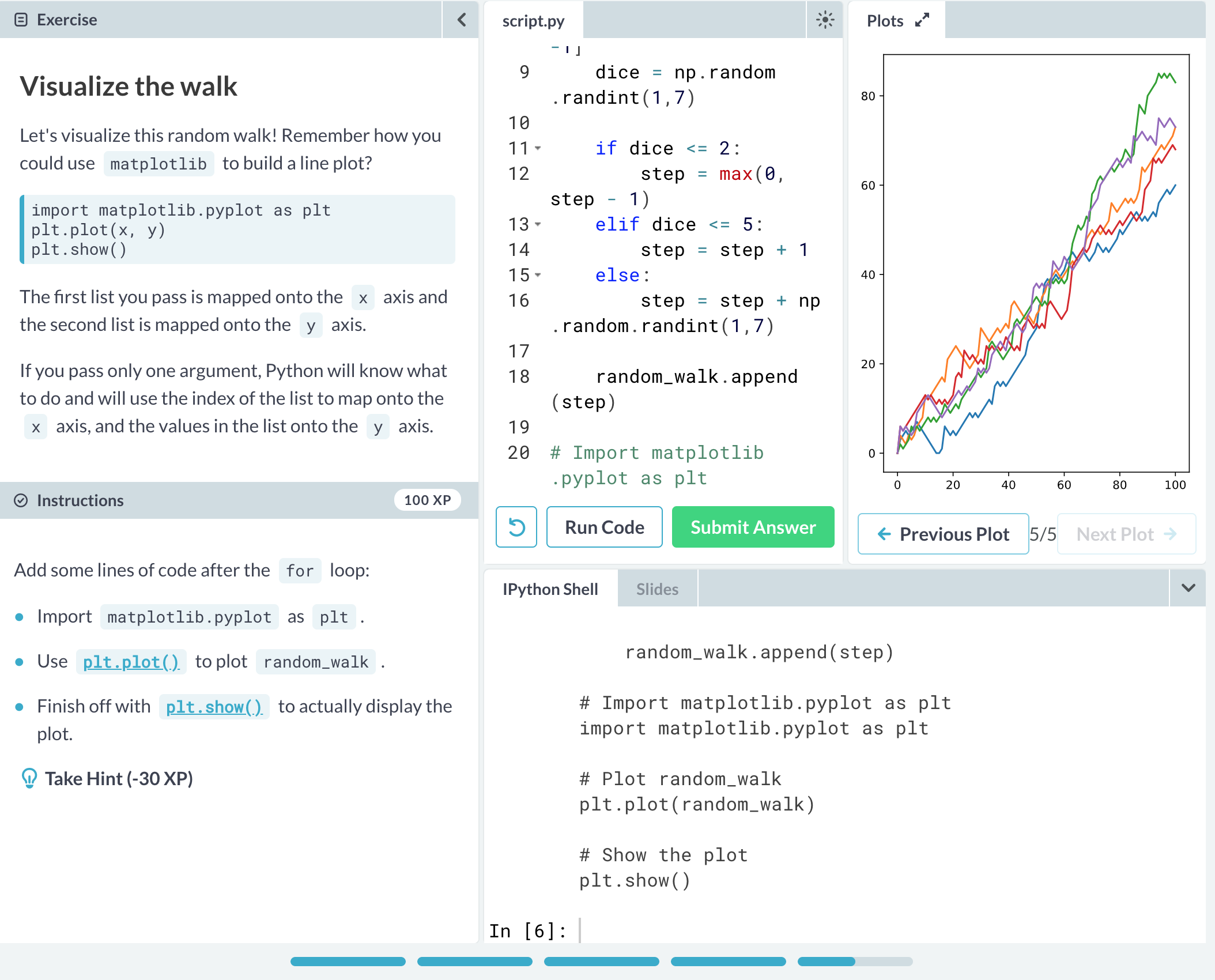Collapse the Exercise panel with the chevron
Image resolution: width=1215 pixels, height=980 pixels.
tap(461, 20)
